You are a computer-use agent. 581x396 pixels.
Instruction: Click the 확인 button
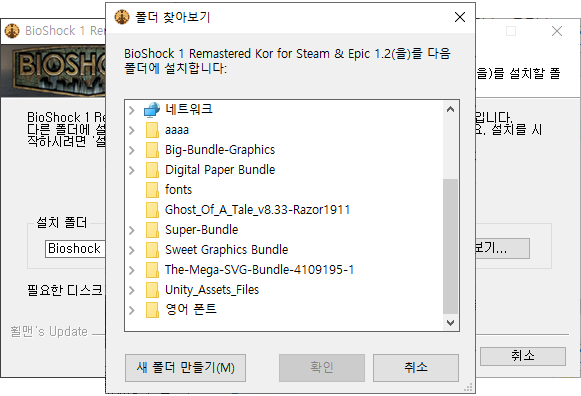(322, 368)
